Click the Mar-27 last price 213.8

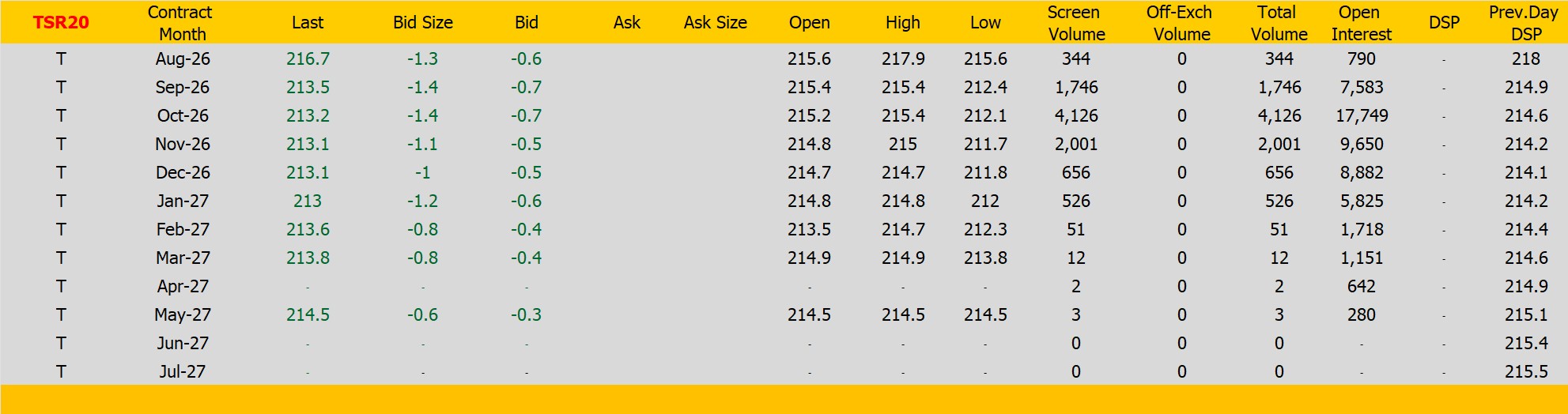point(308,258)
